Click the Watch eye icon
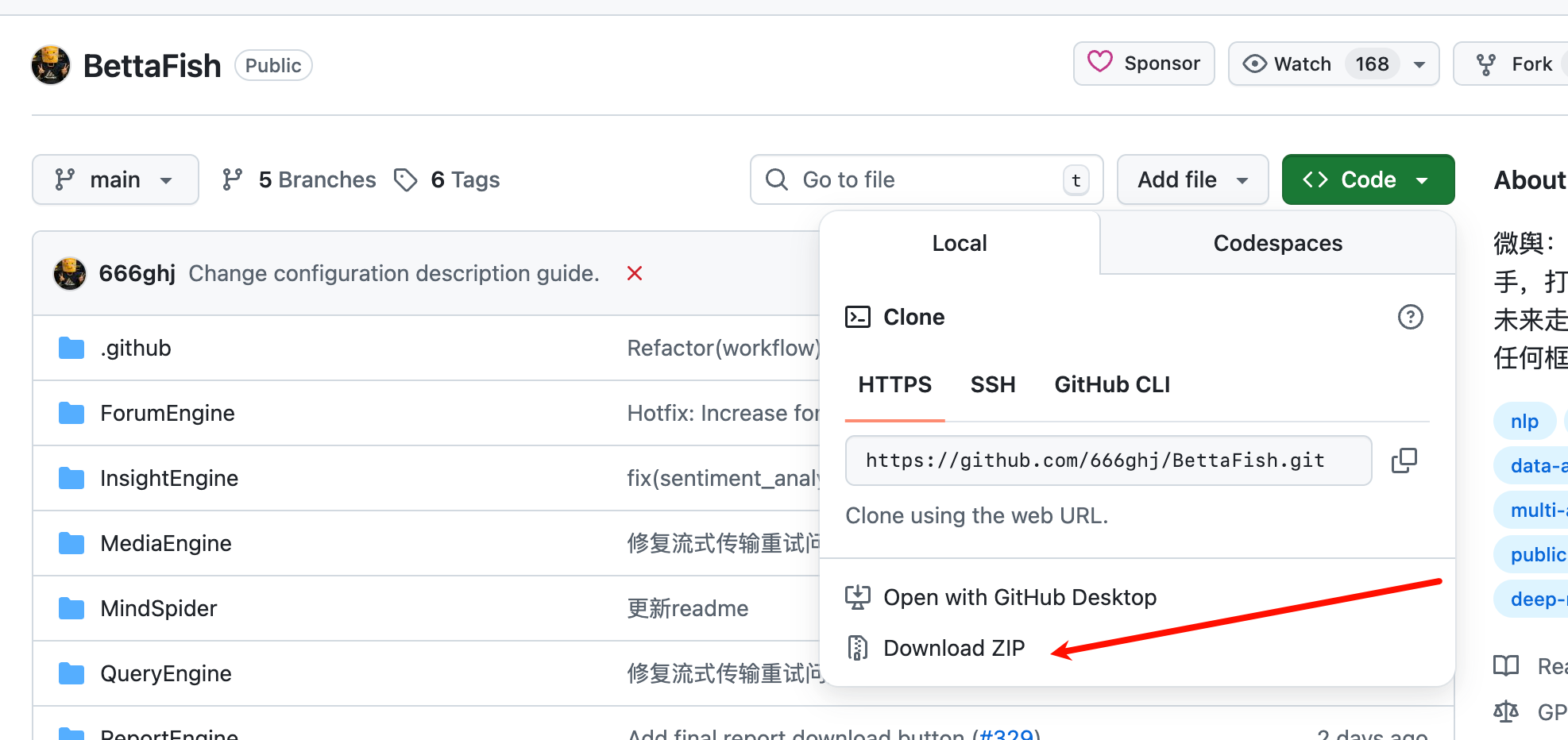Viewport: 1568px width, 740px height. [x=1254, y=64]
